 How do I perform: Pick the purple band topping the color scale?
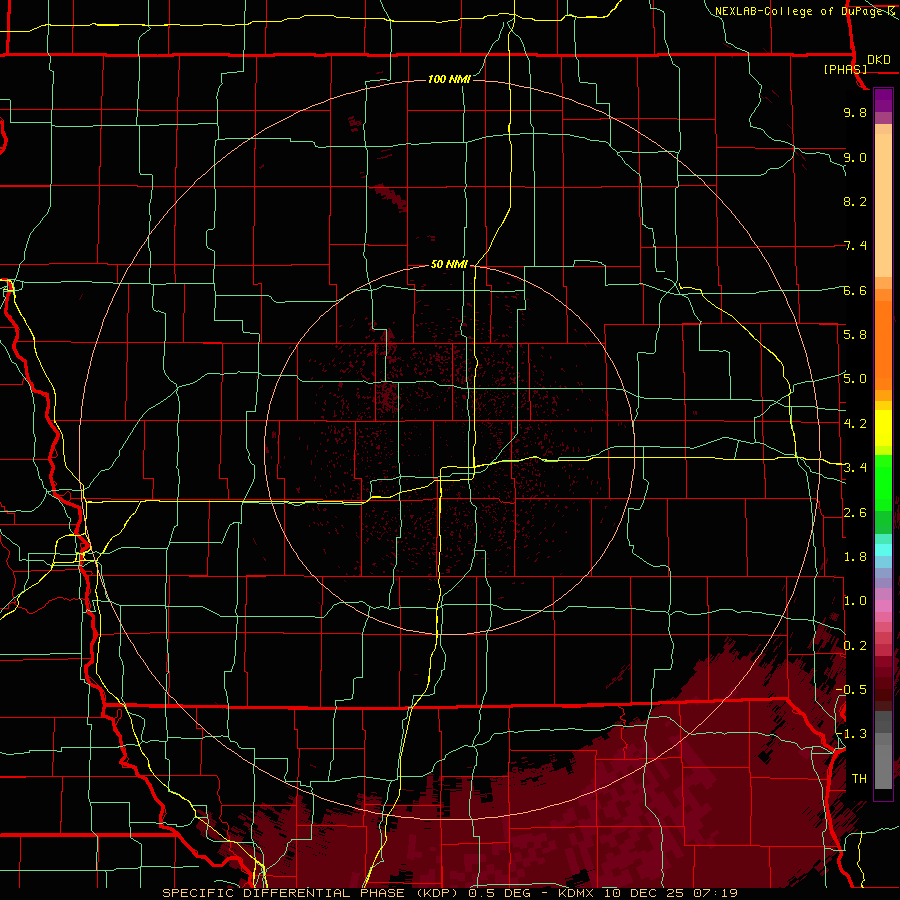tap(883, 100)
